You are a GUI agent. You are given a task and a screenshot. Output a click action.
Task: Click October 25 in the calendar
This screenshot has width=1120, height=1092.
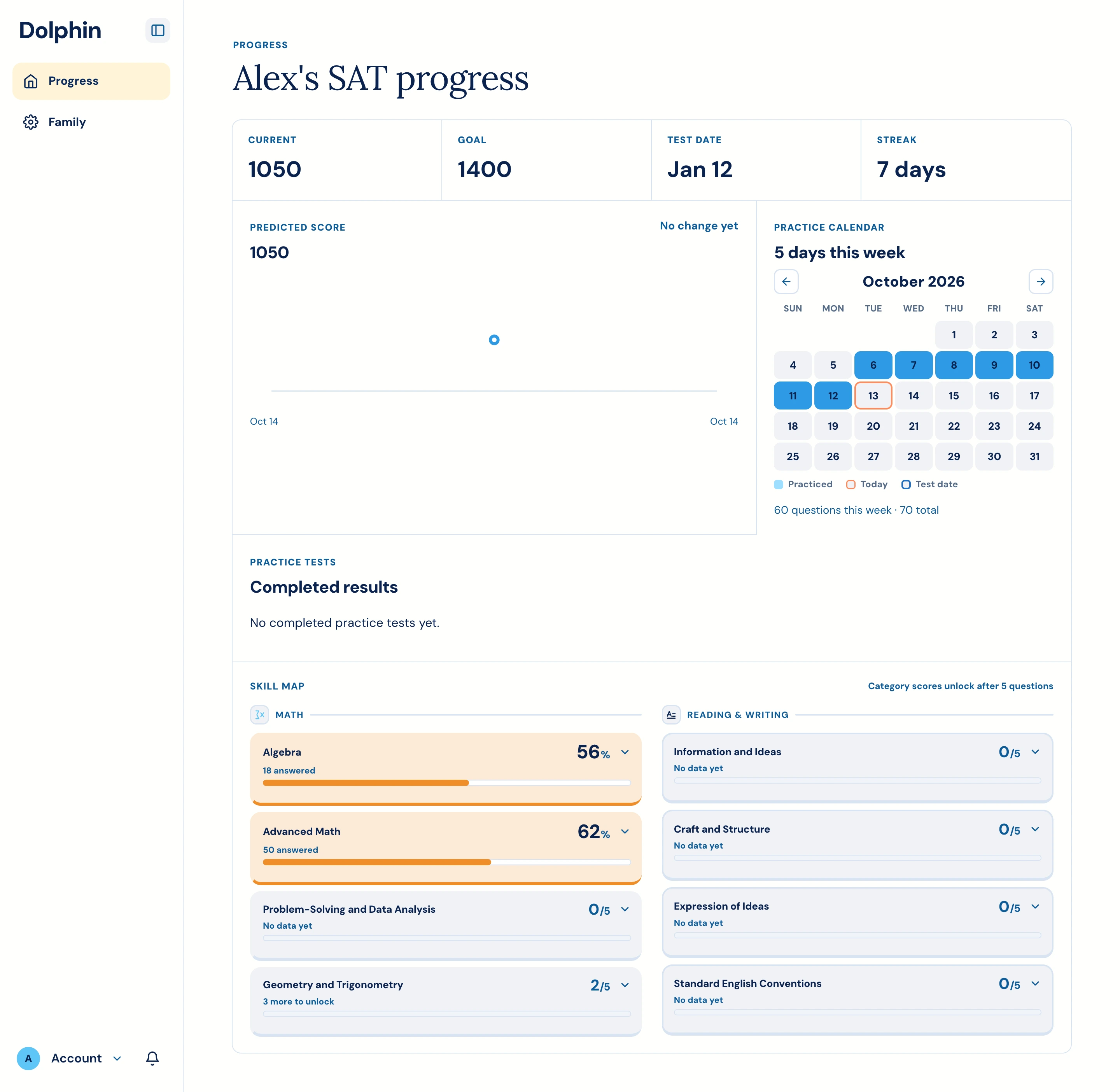[793, 457]
